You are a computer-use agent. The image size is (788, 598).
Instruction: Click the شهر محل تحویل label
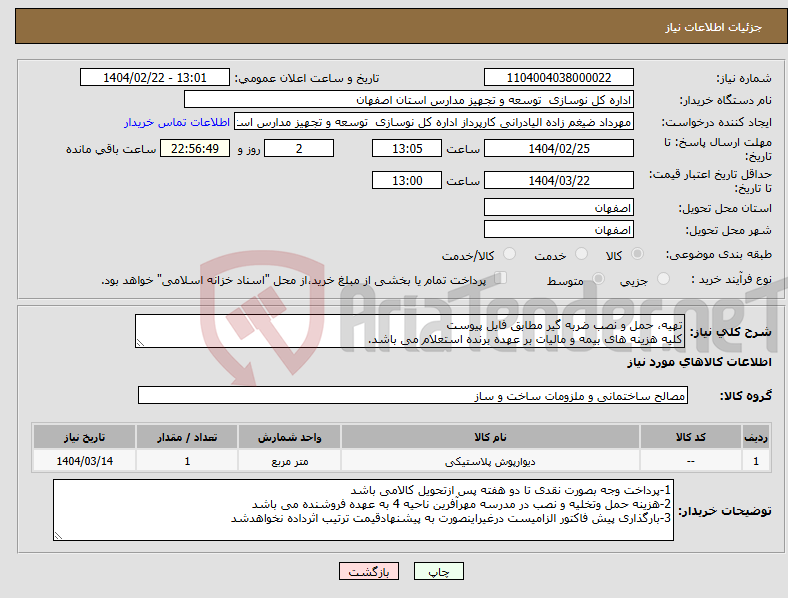pyautogui.click(x=729, y=230)
